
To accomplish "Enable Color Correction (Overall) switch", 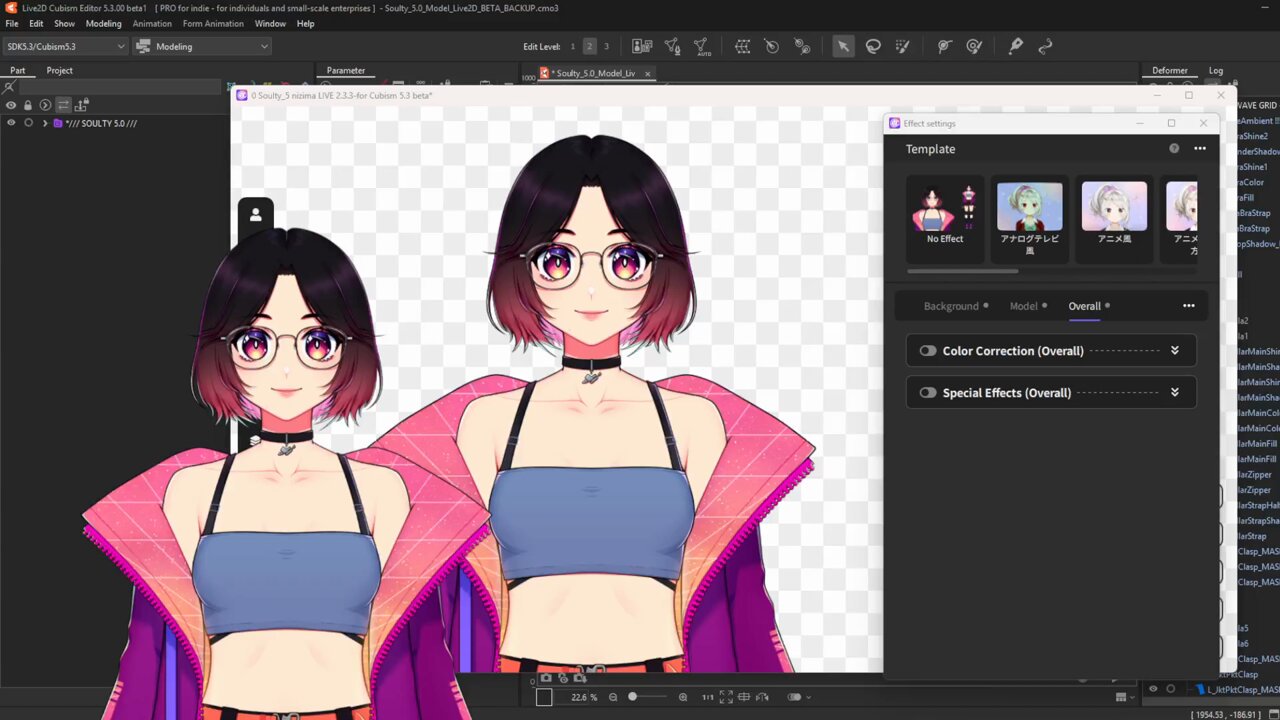I will [x=928, y=351].
